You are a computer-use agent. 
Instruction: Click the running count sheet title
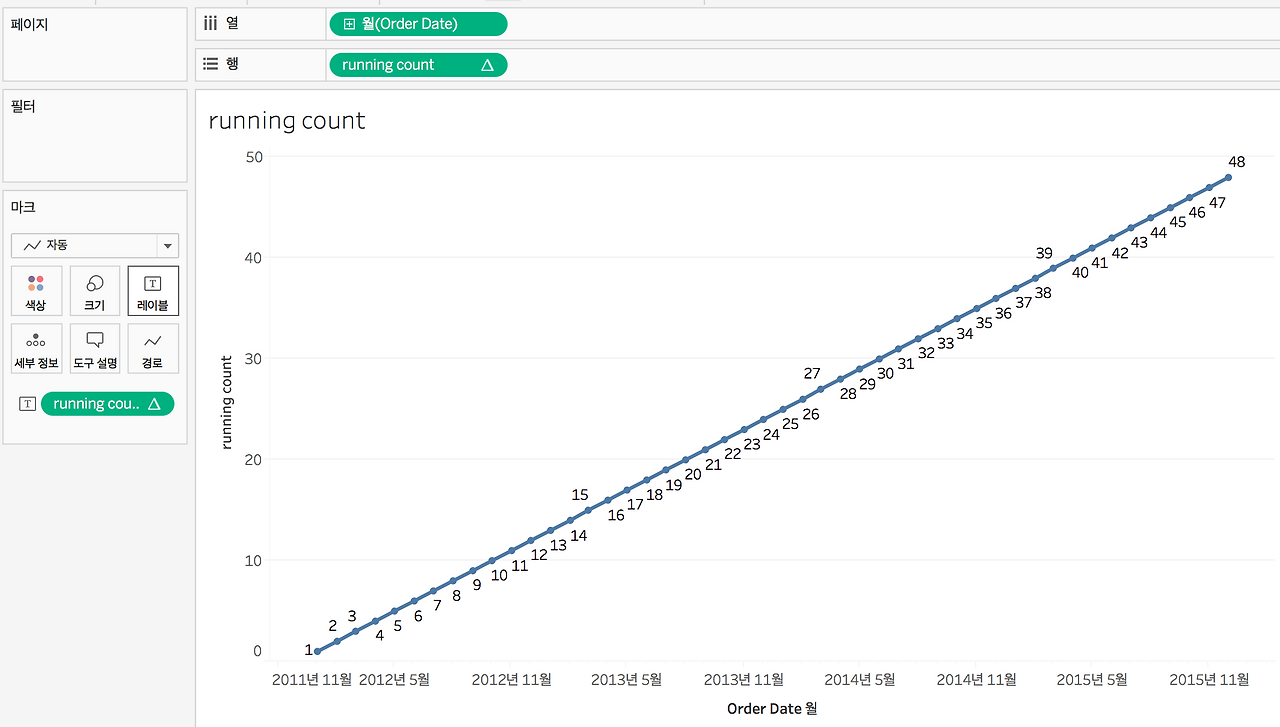[x=287, y=121]
